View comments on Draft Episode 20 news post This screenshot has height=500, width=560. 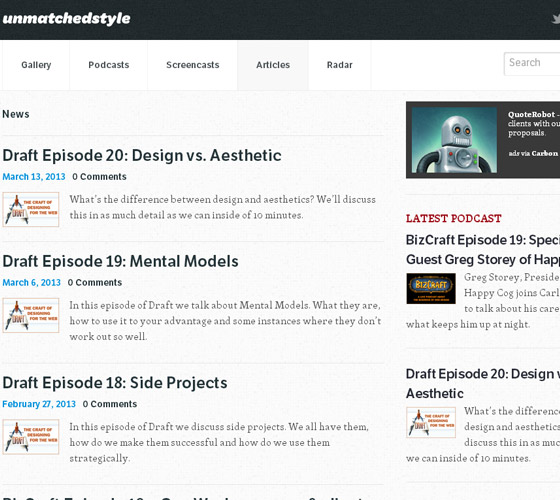[99, 177]
